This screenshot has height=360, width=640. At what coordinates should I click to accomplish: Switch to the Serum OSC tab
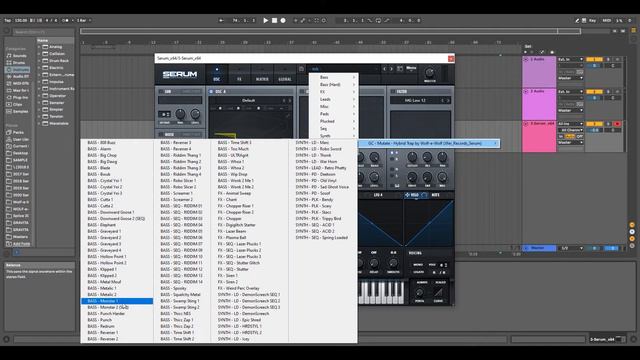coord(217,74)
